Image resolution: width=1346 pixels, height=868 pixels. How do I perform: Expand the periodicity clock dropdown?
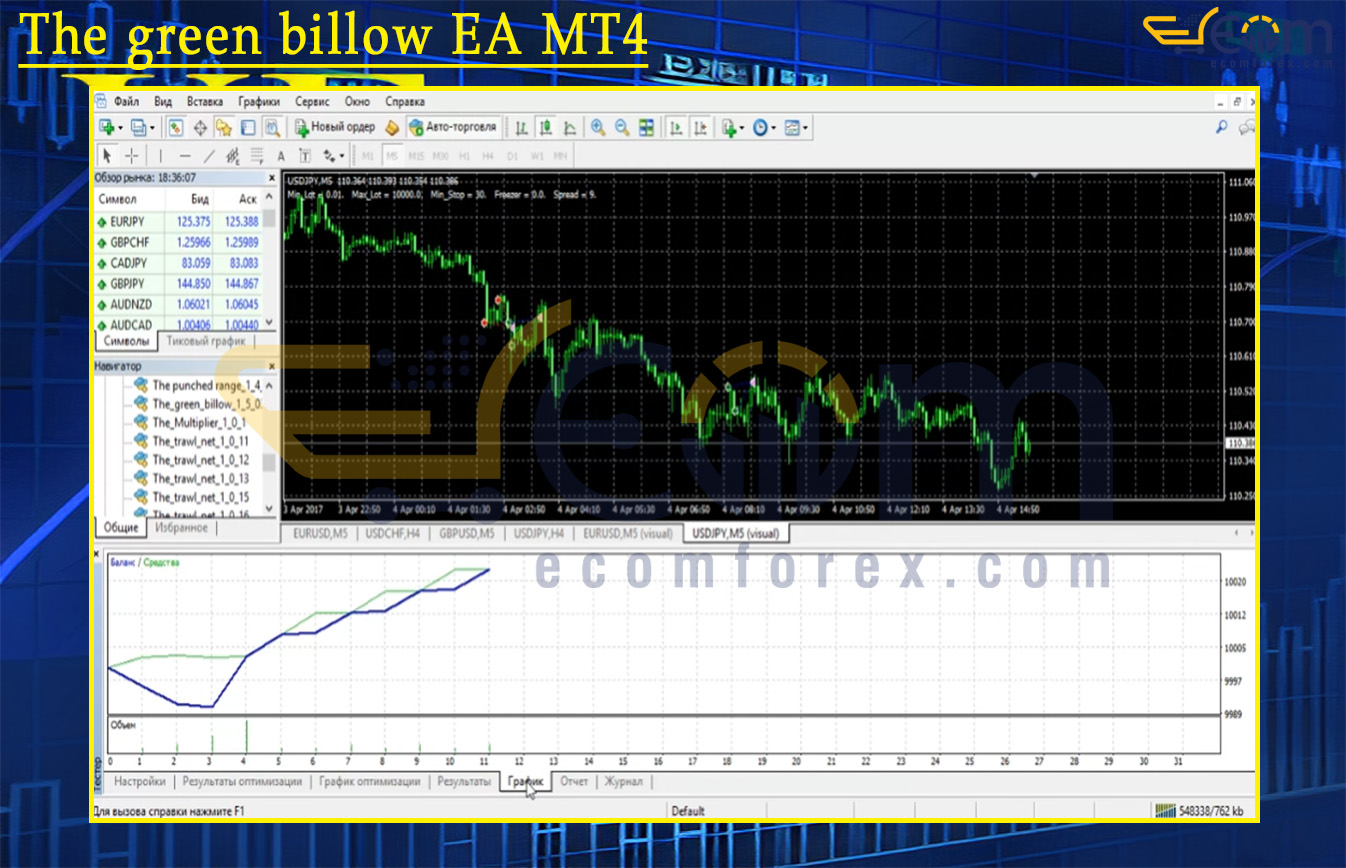pos(776,128)
